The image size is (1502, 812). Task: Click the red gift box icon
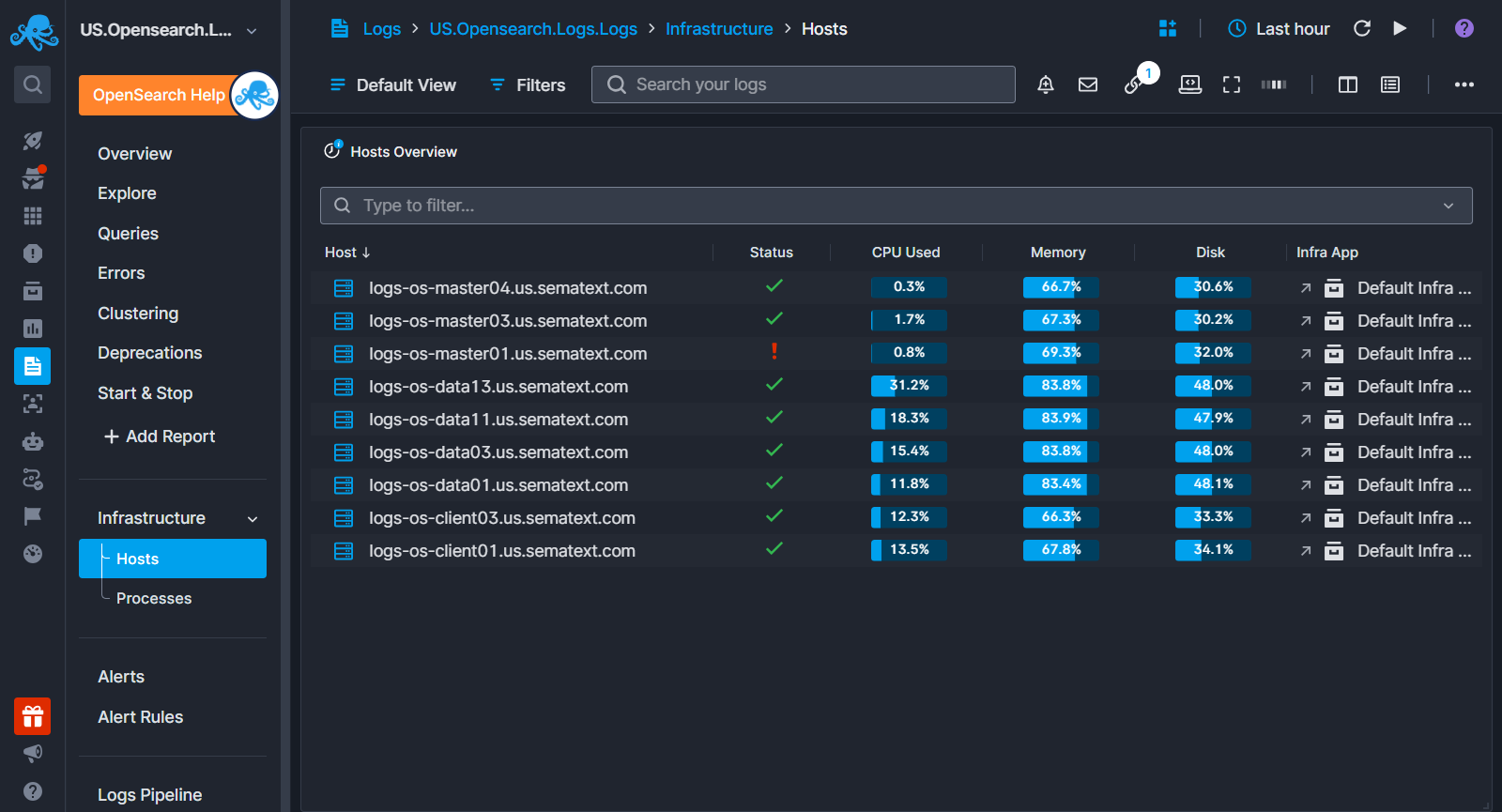click(32, 716)
